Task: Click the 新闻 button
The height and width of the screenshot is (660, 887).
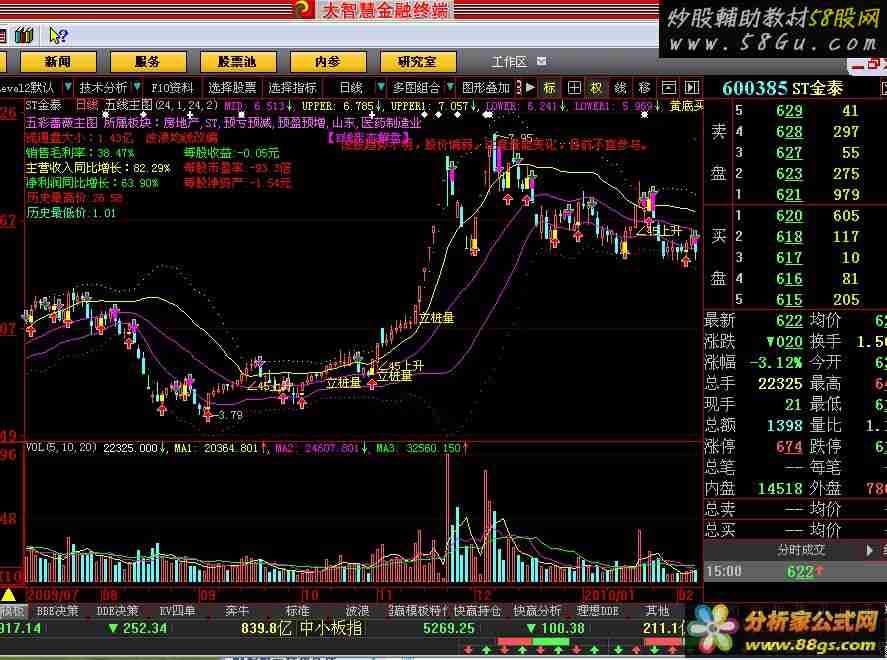Action: (58, 62)
